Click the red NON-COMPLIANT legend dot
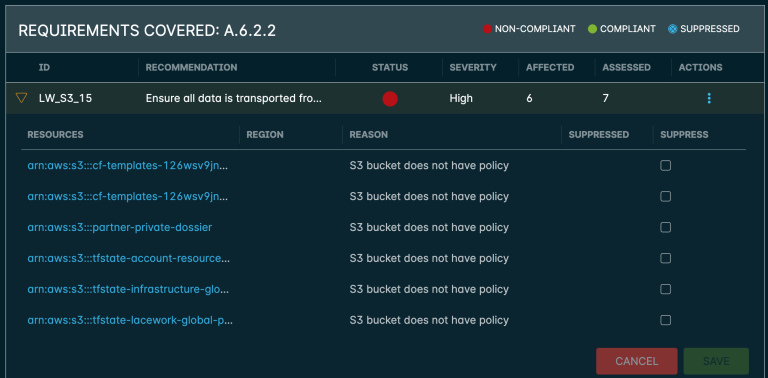Viewport: 768px width, 378px height. (487, 29)
